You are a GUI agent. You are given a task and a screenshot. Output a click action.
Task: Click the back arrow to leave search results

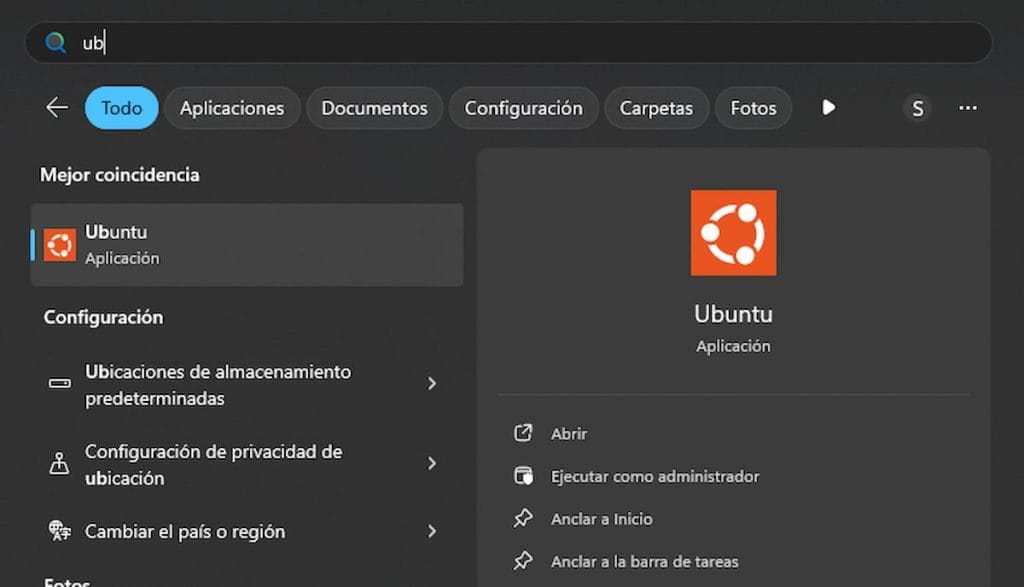[x=56, y=107]
